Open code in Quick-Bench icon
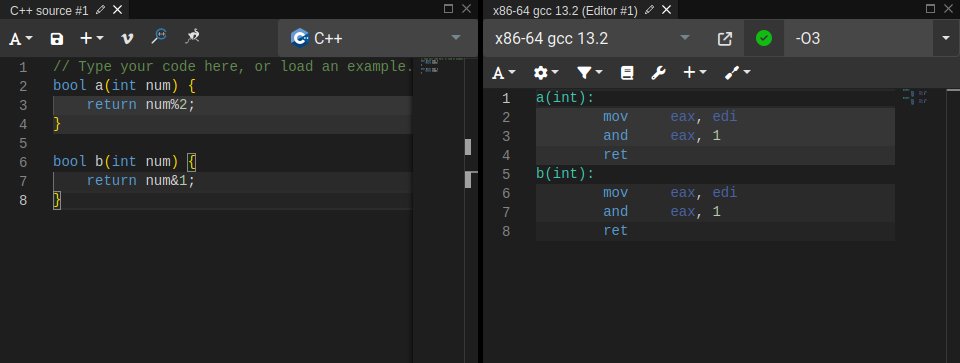The width and height of the screenshot is (960, 363). click(192, 37)
